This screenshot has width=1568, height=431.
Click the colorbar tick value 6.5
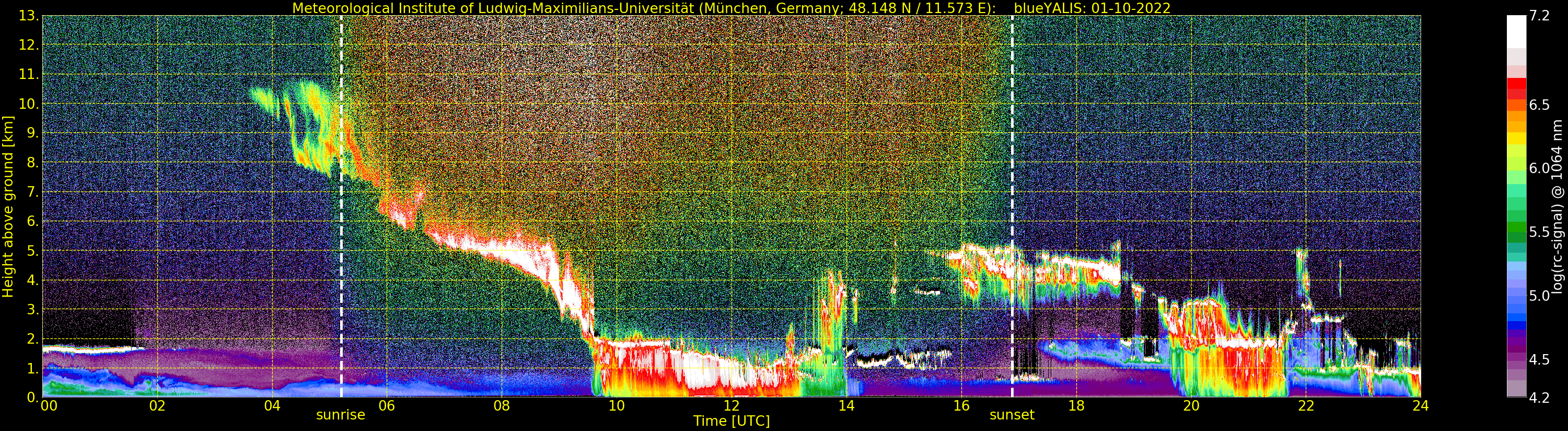point(1539,105)
